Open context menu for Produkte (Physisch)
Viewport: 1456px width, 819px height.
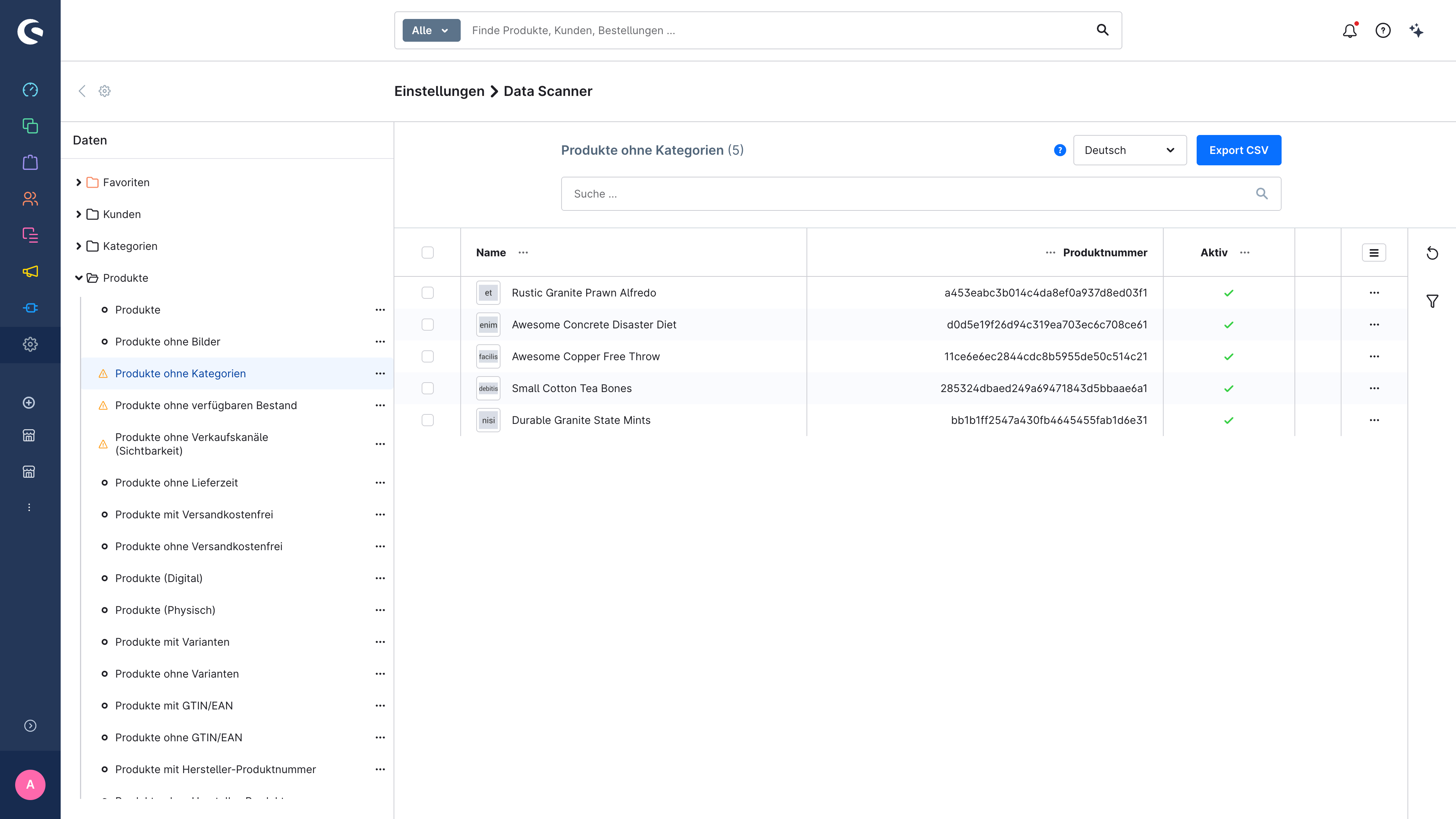point(380,610)
